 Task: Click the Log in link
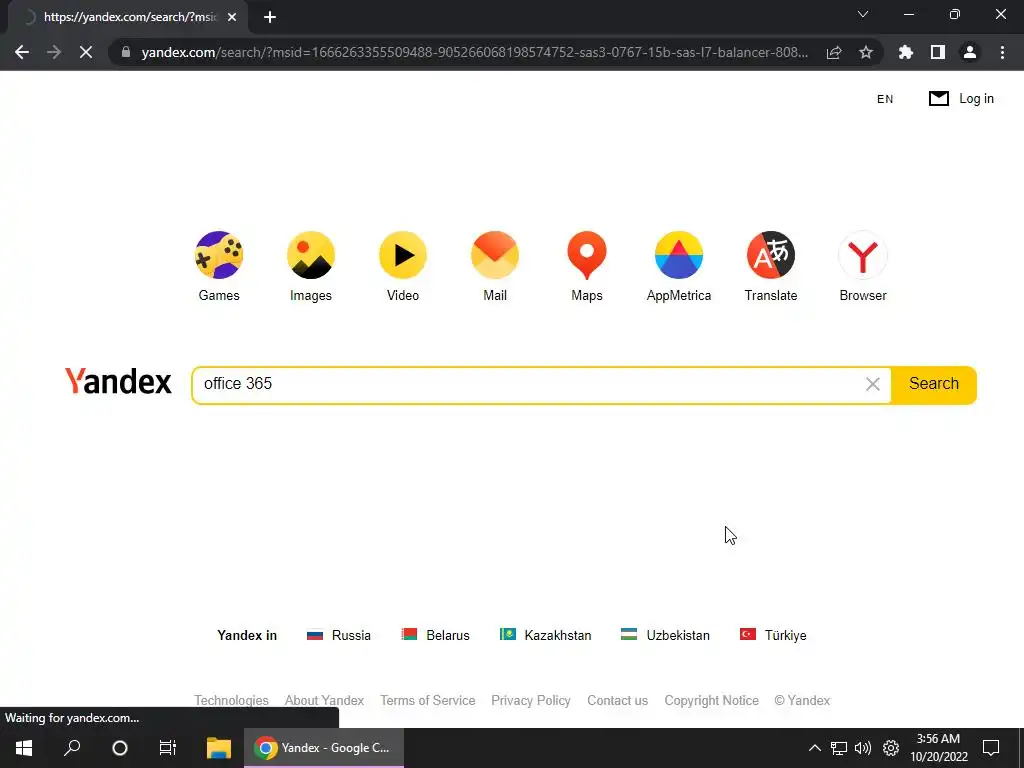pos(976,99)
